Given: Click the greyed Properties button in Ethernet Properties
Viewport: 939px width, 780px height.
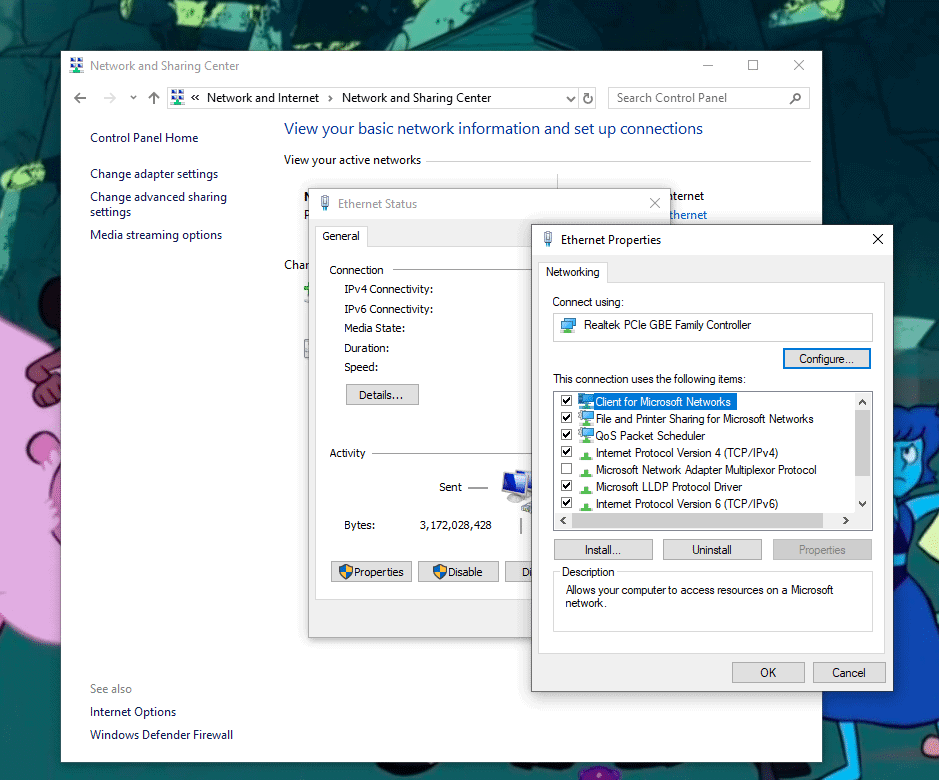Looking at the screenshot, I should (822, 549).
